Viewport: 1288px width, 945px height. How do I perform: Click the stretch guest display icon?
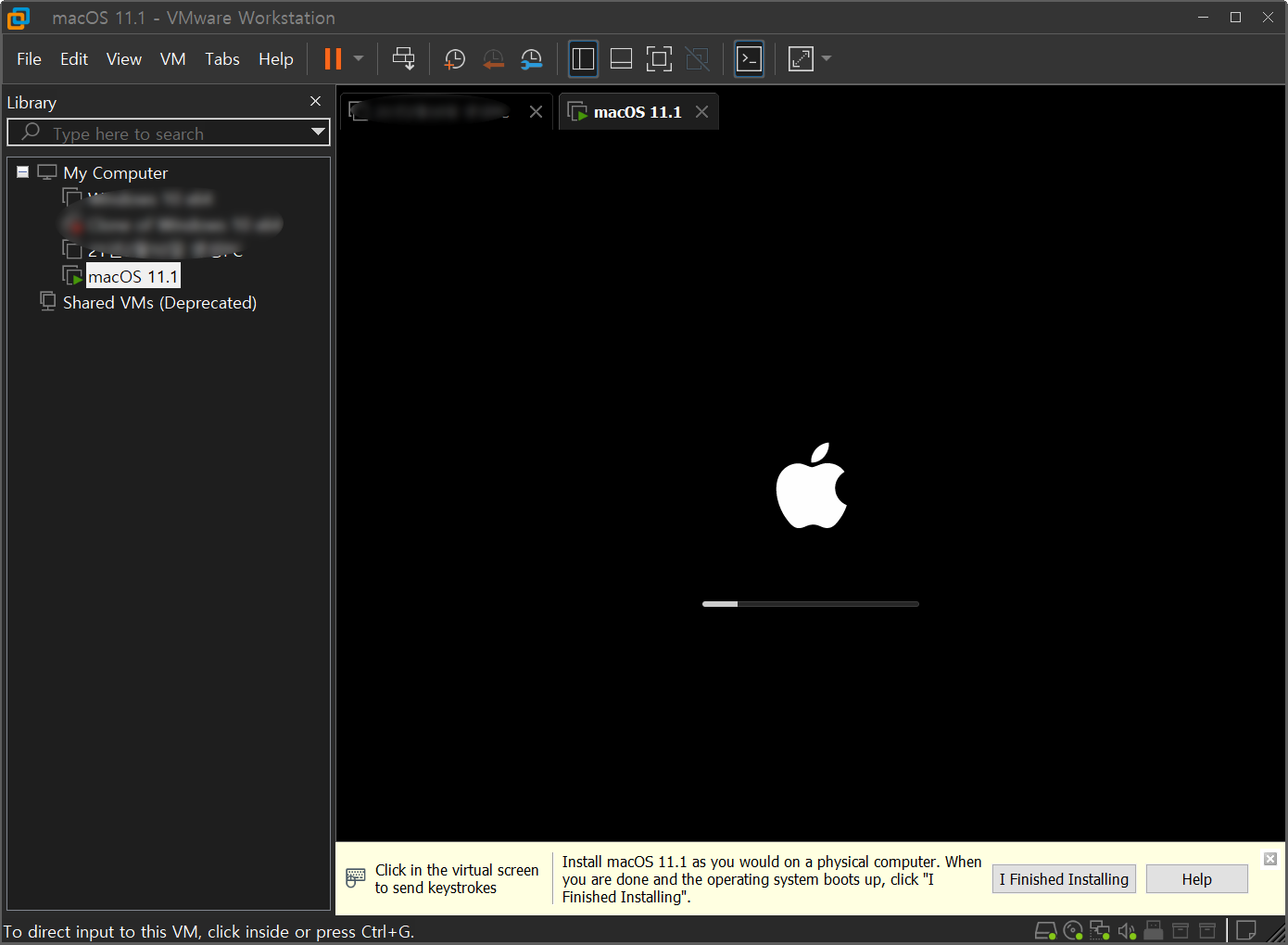point(801,59)
